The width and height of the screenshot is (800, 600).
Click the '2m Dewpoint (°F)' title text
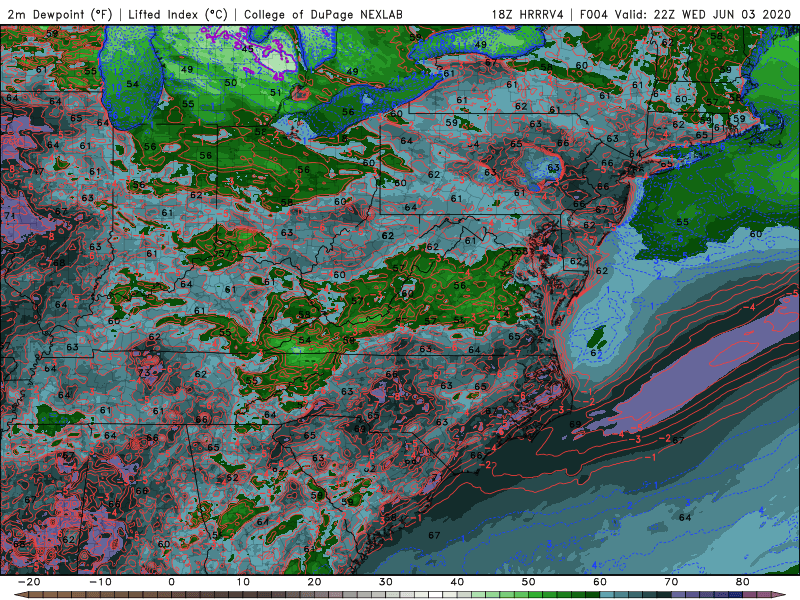click(60, 14)
